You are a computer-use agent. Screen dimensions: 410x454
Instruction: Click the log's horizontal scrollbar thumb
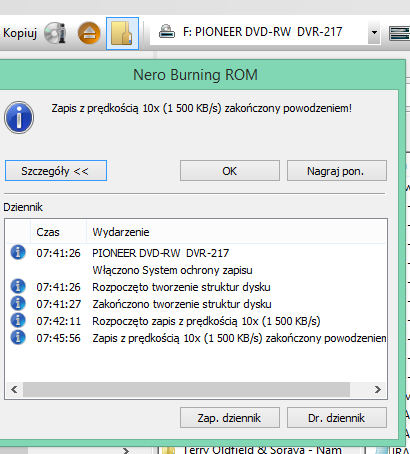pyautogui.click(x=186, y=389)
